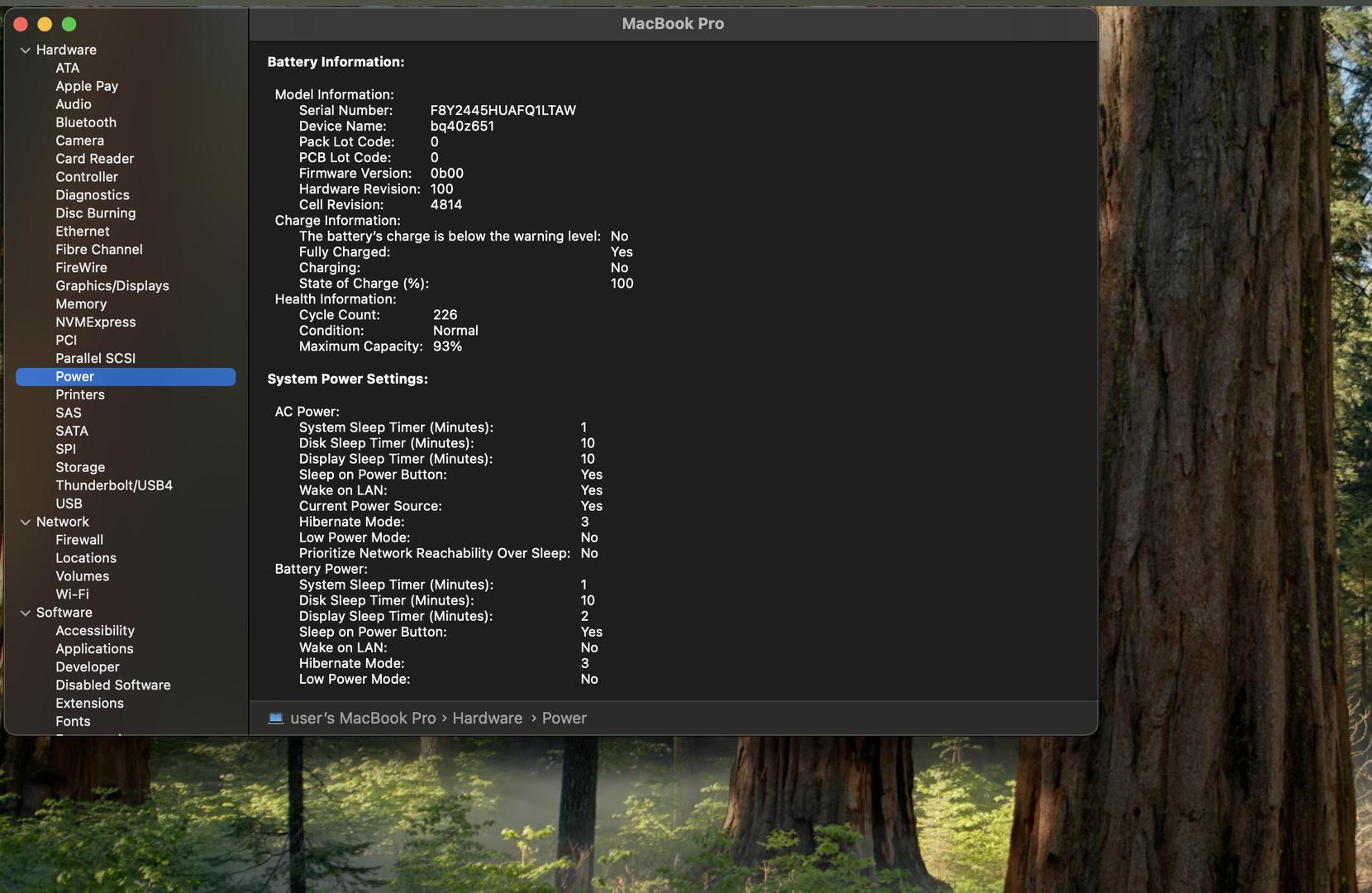Show USB device information
The height and width of the screenshot is (893, 1372).
tap(69, 505)
